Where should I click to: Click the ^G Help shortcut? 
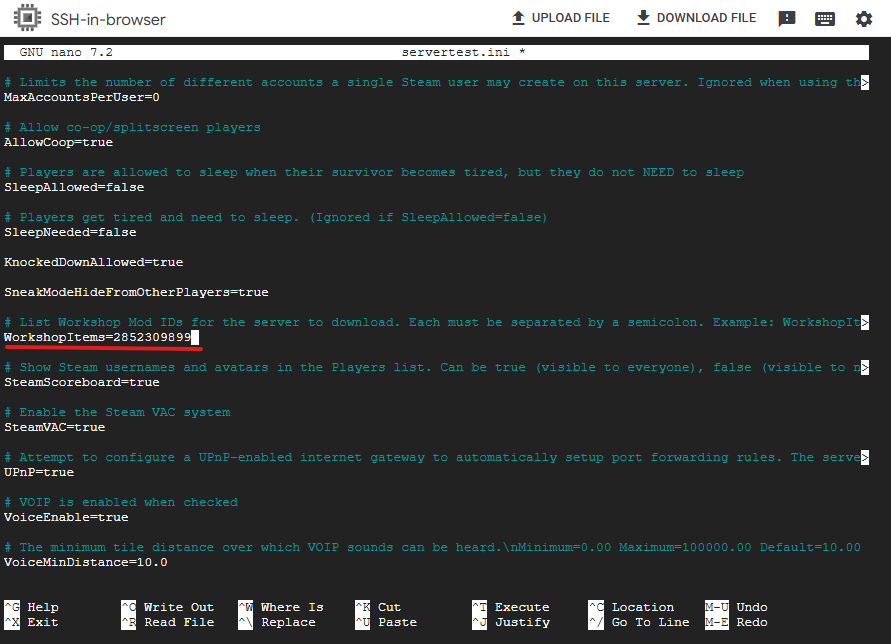pyautogui.click(x=31, y=607)
